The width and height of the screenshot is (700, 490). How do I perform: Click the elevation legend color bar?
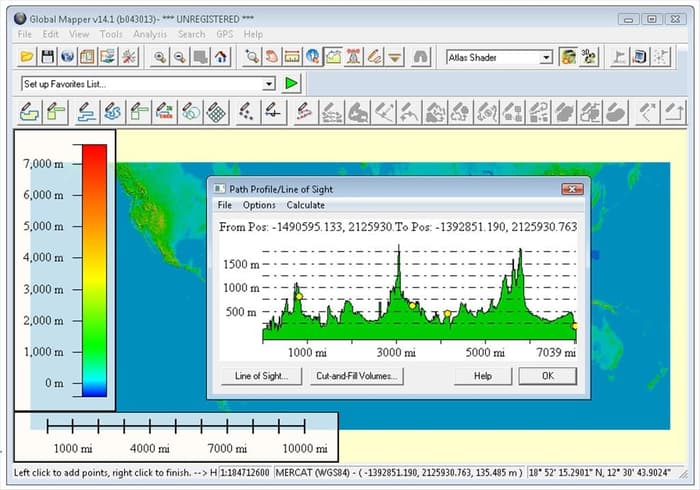(x=94, y=270)
